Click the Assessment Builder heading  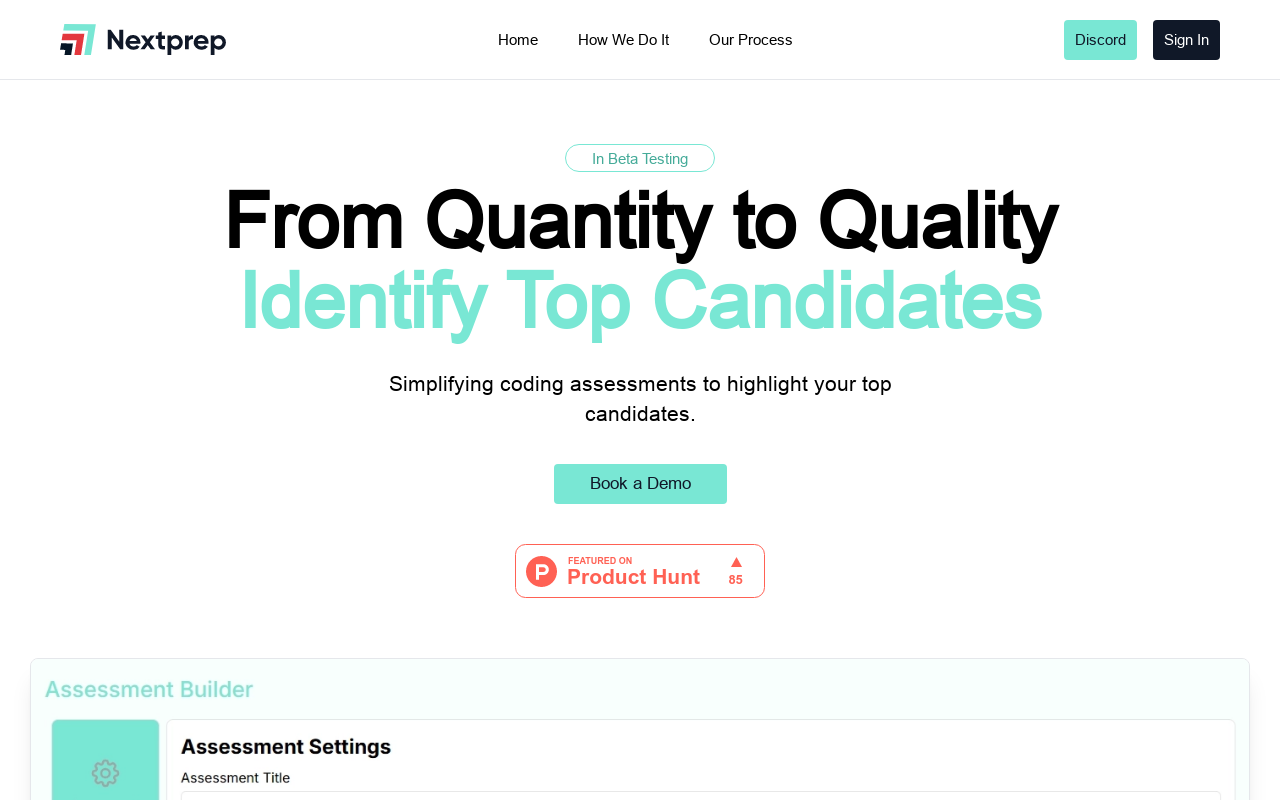(x=149, y=690)
